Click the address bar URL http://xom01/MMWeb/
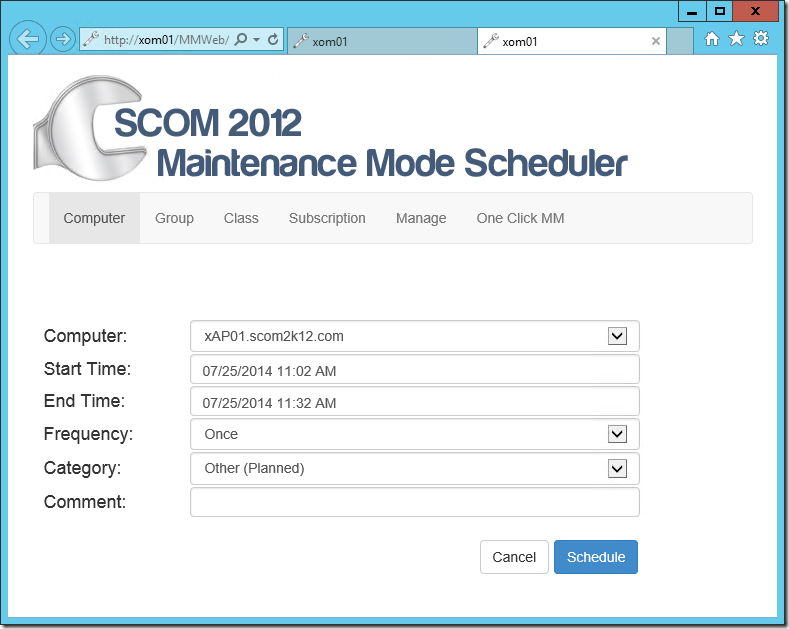 (x=166, y=40)
